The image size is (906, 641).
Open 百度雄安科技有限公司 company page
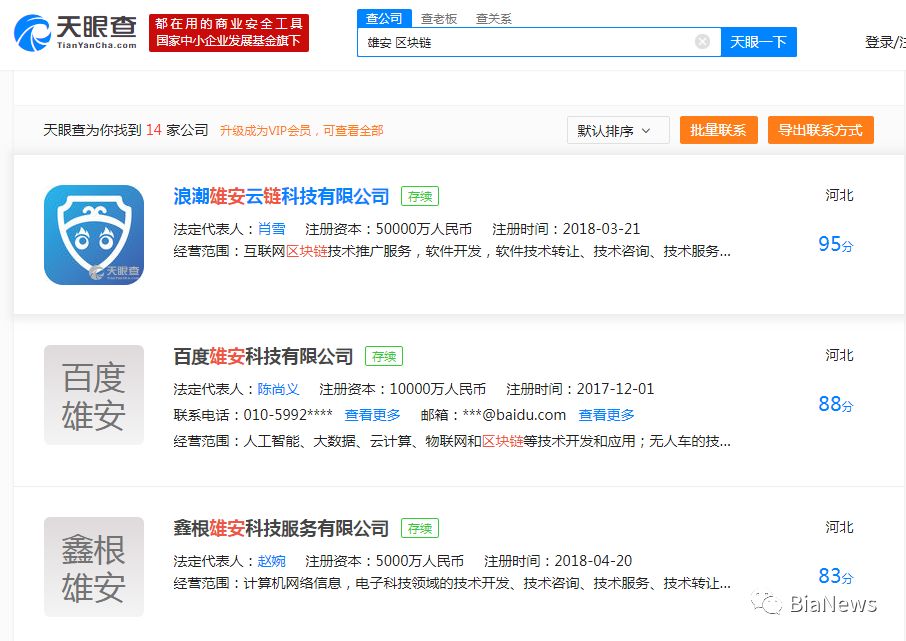point(263,357)
